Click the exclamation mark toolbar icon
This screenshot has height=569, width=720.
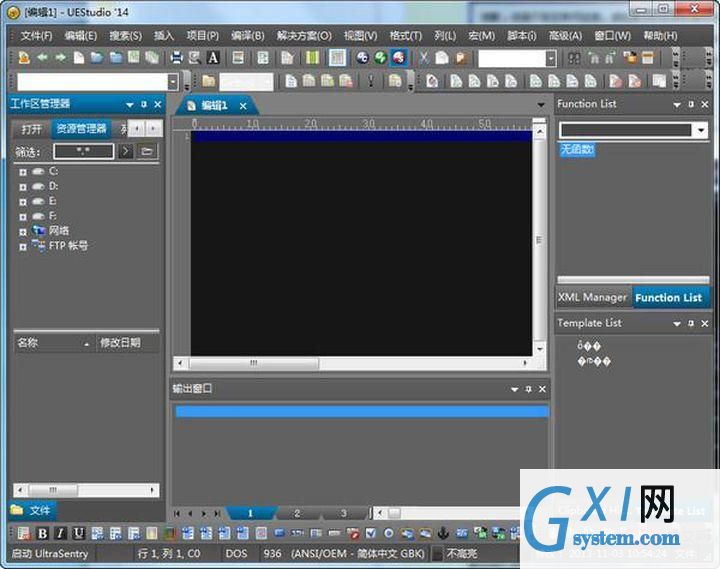[x=371, y=81]
